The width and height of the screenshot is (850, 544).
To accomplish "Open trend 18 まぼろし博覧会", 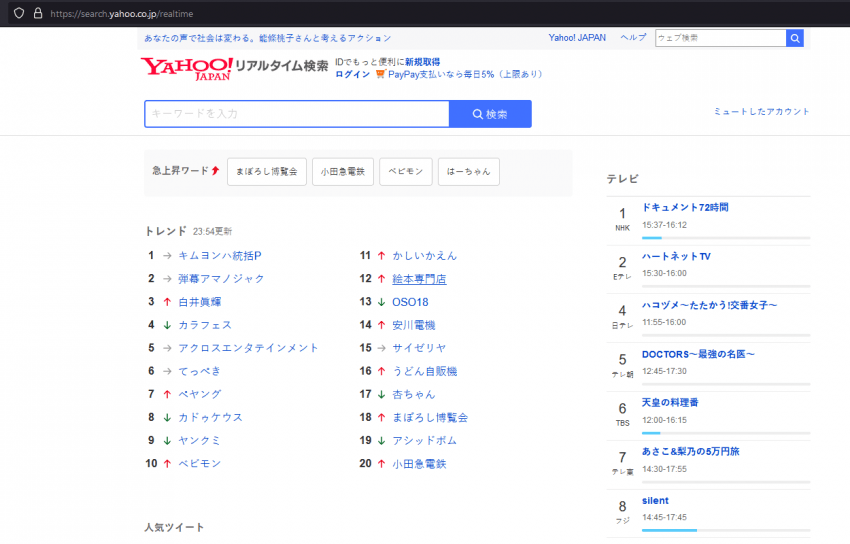I will tap(430, 417).
